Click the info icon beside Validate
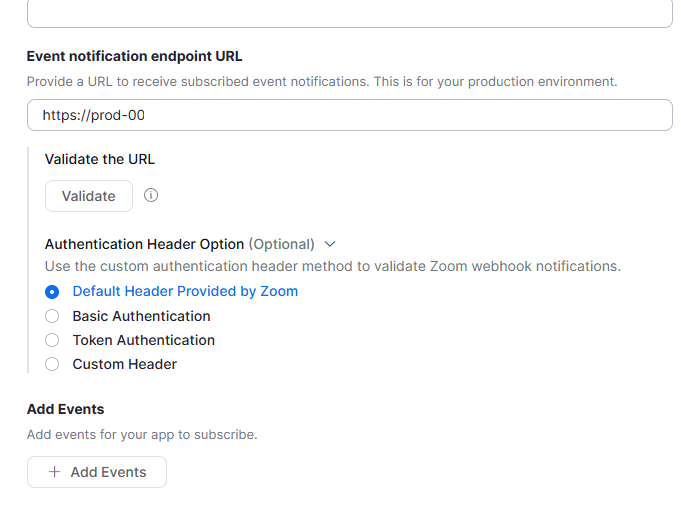Viewport: 681px width, 506px height. [x=151, y=196]
